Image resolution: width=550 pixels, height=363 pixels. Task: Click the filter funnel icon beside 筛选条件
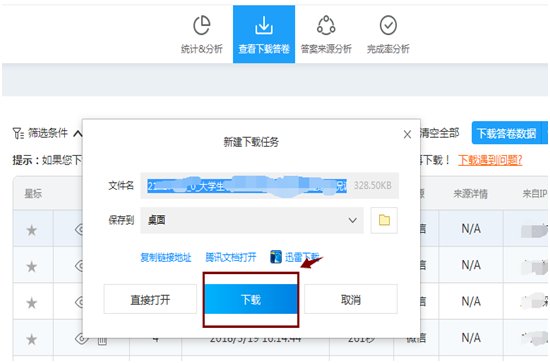[x=18, y=133]
